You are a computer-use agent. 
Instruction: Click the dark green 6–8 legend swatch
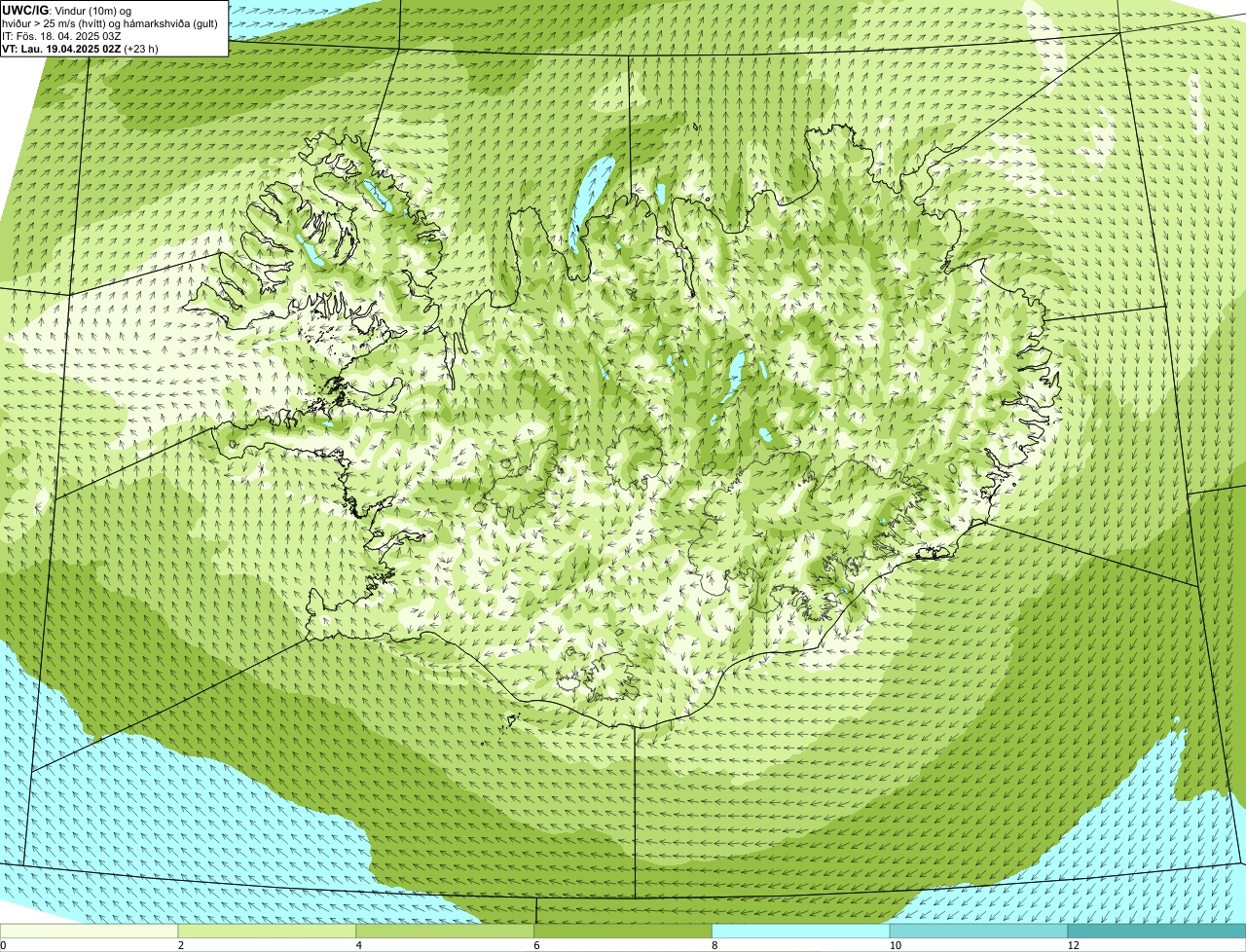point(623,931)
